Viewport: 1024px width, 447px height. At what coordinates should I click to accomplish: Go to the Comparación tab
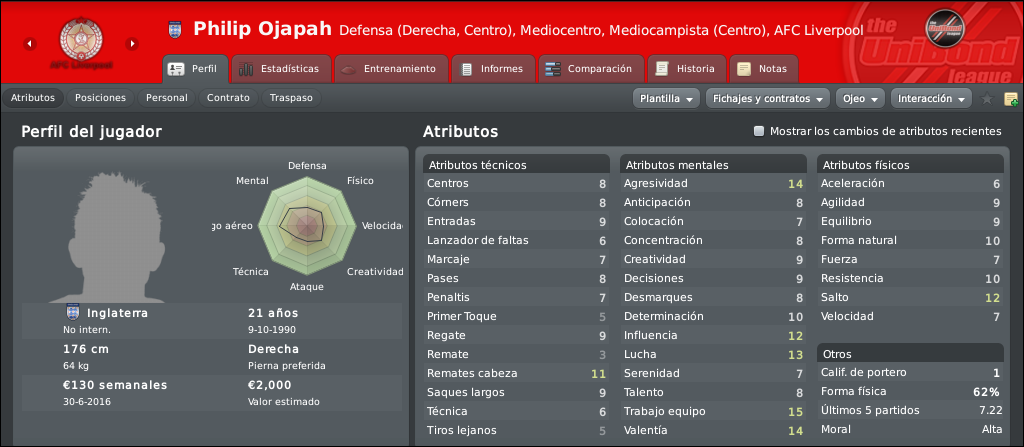click(590, 69)
